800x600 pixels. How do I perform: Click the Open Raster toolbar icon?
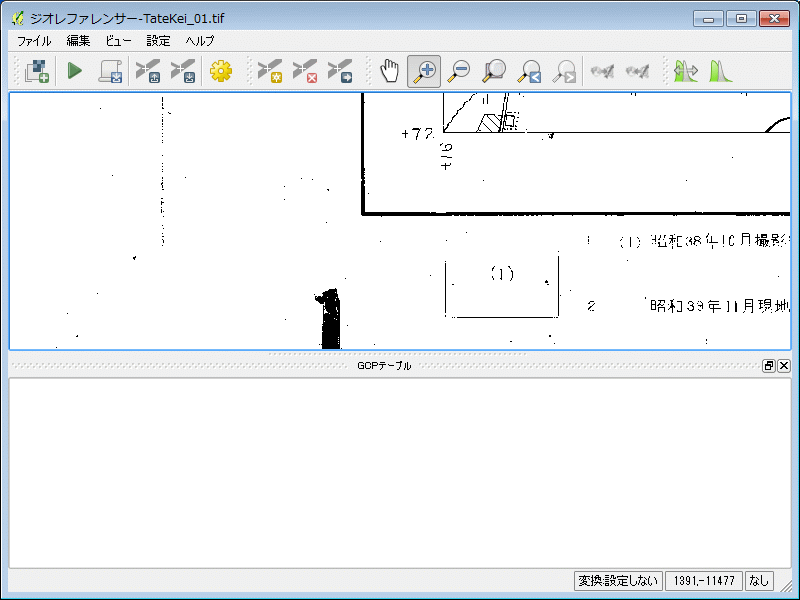pyautogui.click(x=38, y=71)
